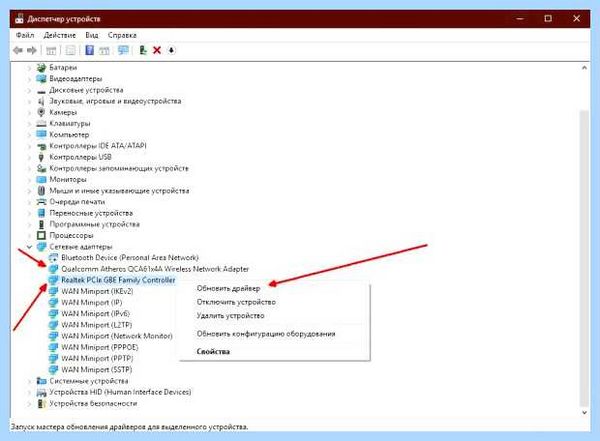Select the Батареи battery icon
600x441 pixels.
tap(41, 68)
